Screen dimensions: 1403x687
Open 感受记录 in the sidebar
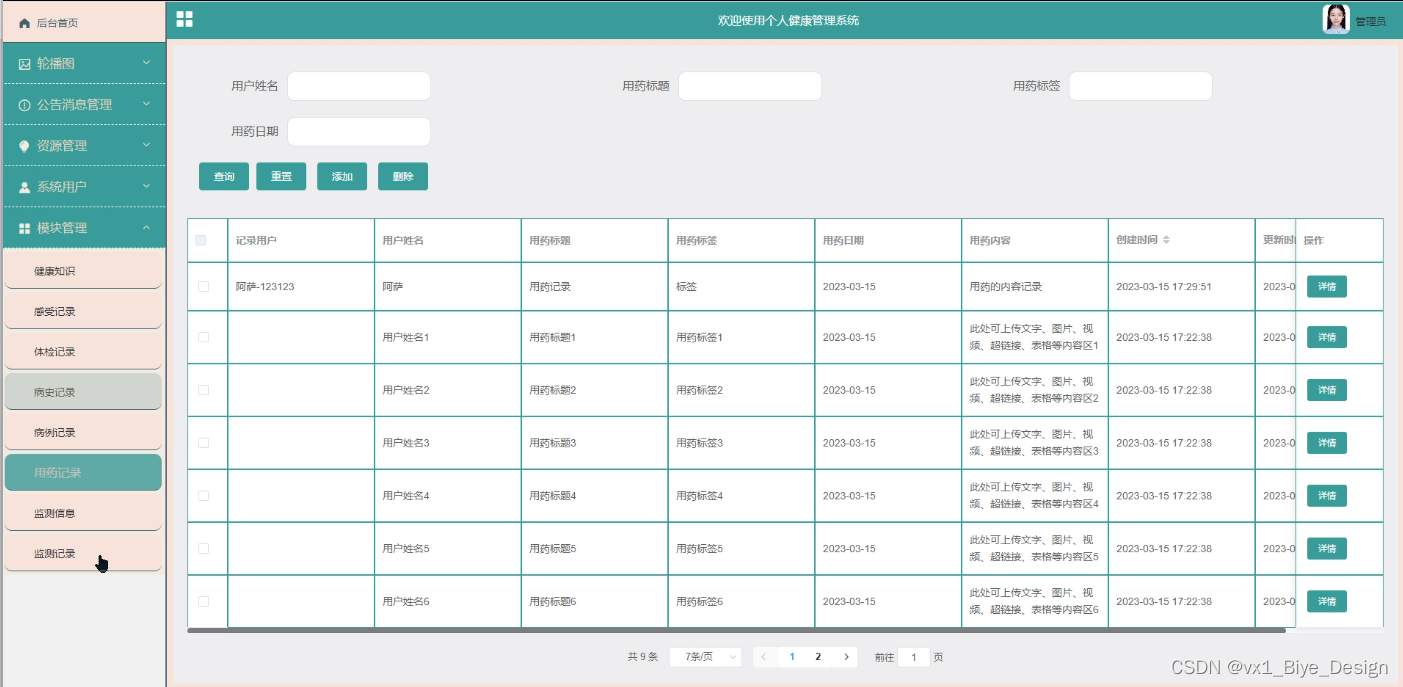83,311
